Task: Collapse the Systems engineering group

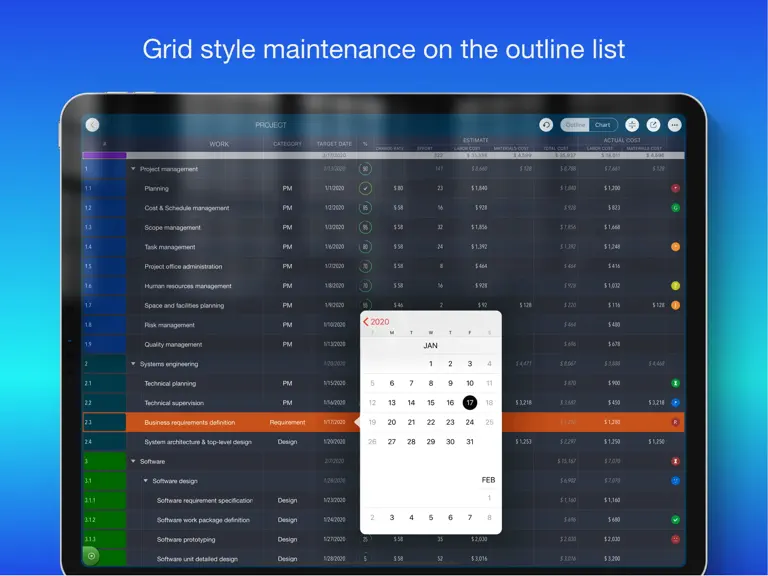Action: point(133,364)
